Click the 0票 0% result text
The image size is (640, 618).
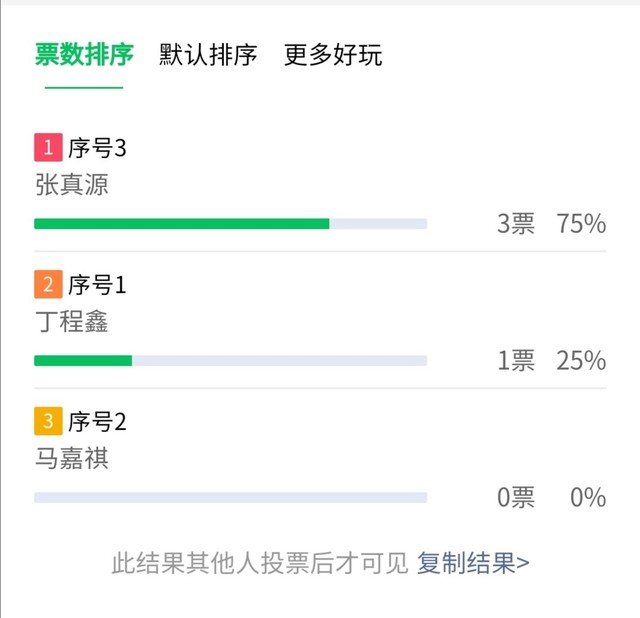[x=551, y=497]
